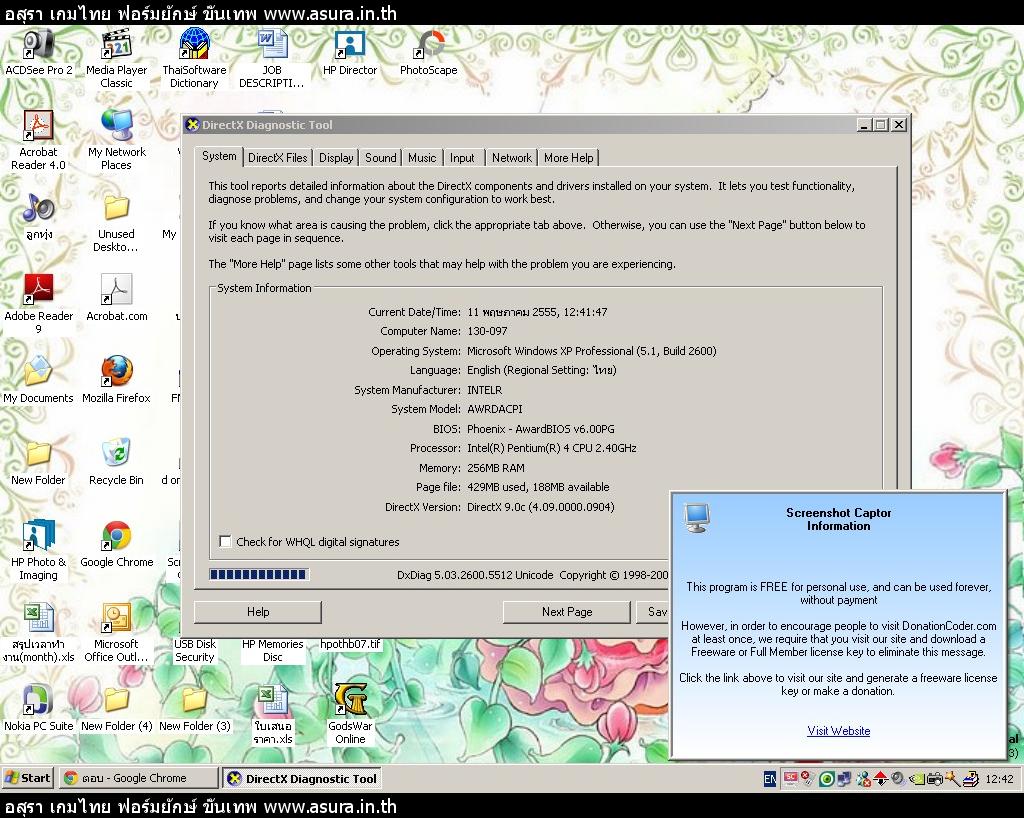
Task: Click the Windows Messenger tray icon
Action: tap(865, 779)
